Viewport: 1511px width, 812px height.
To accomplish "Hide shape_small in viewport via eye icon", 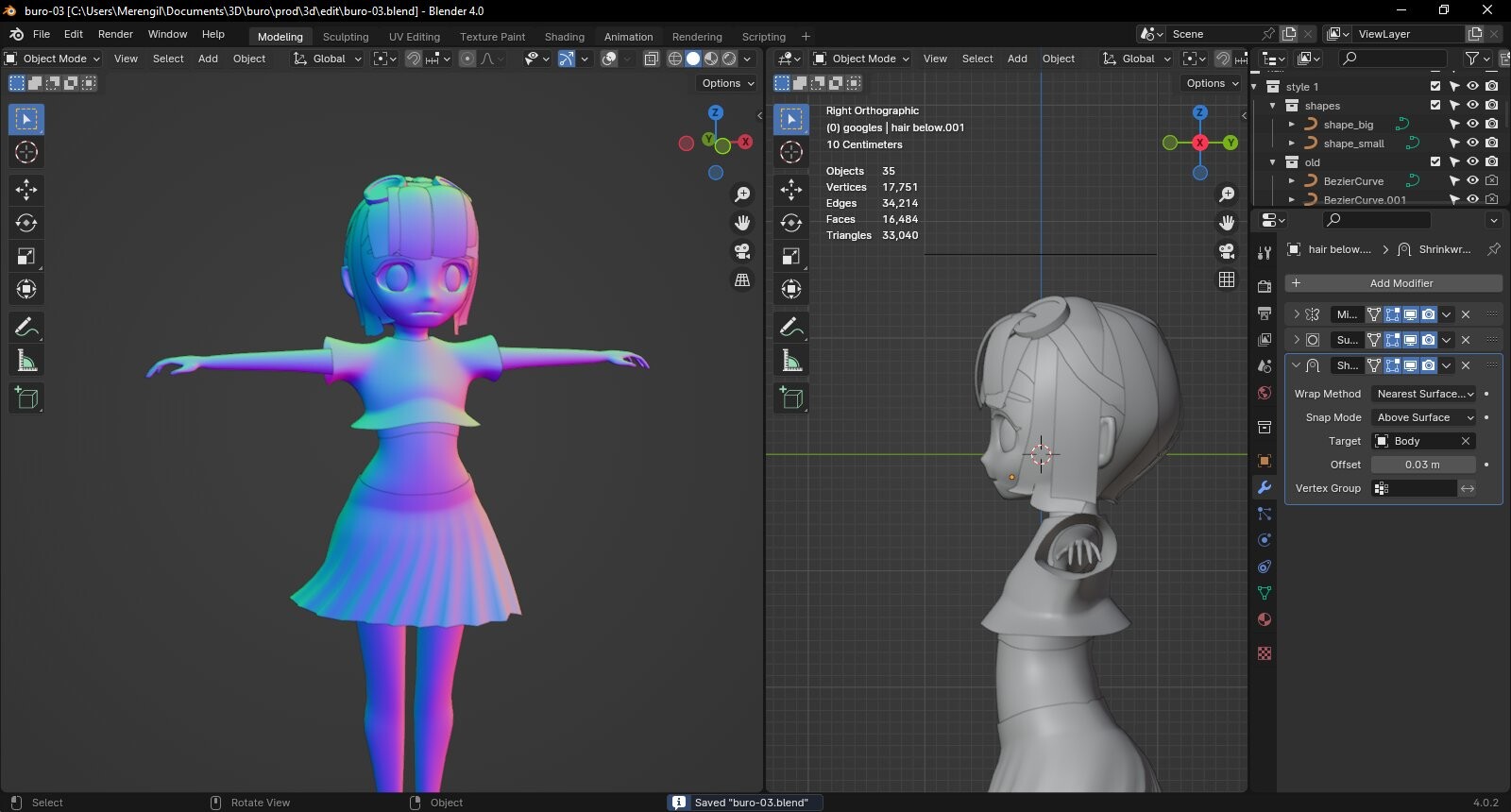I will [x=1472, y=143].
